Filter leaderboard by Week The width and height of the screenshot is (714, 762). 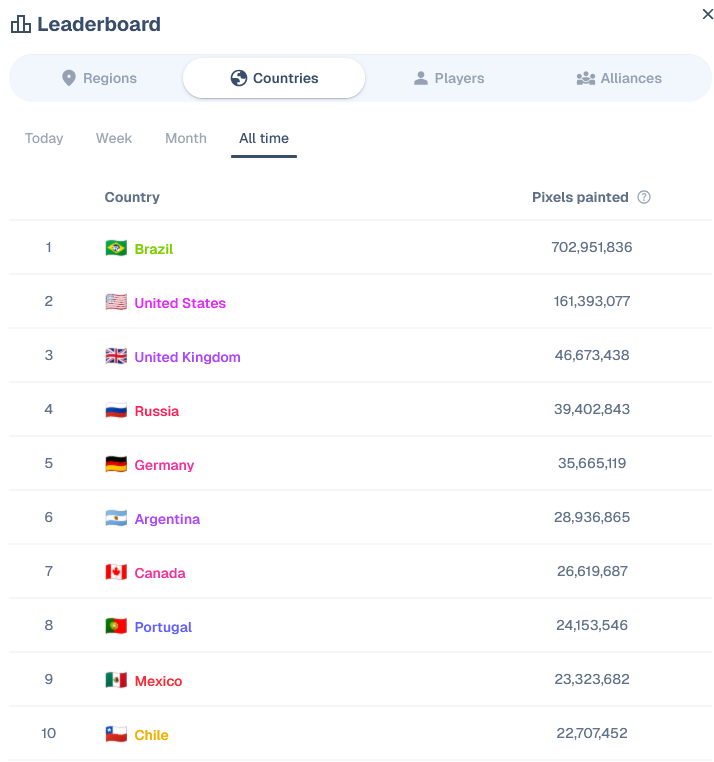click(114, 139)
